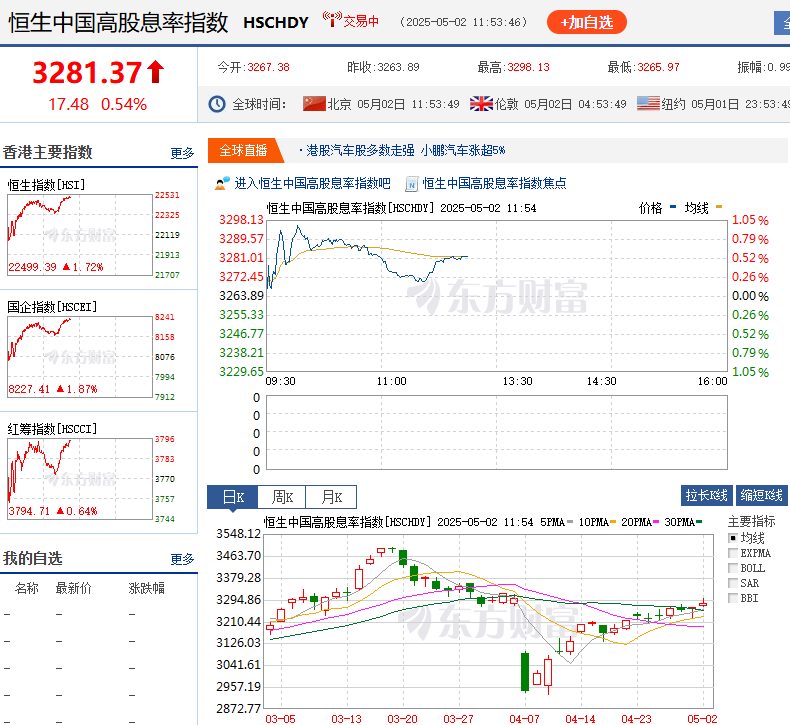Image resolution: width=790 pixels, height=725 pixels.
Task: Click the 最新价 column header
Action: (x=74, y=588)
